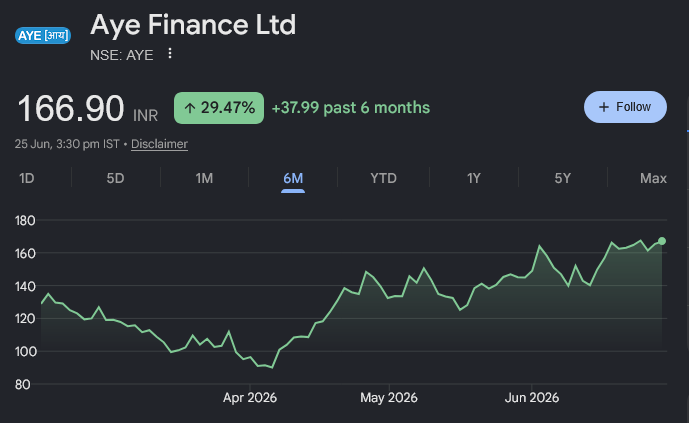689x423 pixels.
Task: Click the 29.47% percentage change badge
Action: [x=219, y=108]
